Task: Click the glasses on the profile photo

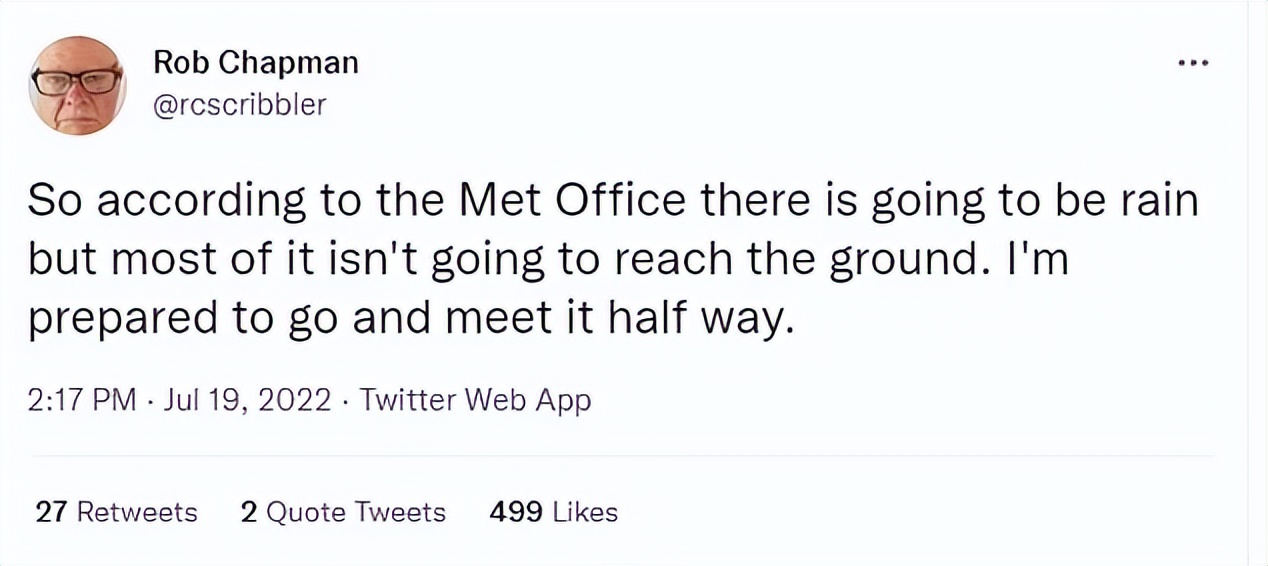Action: point(76,81)
